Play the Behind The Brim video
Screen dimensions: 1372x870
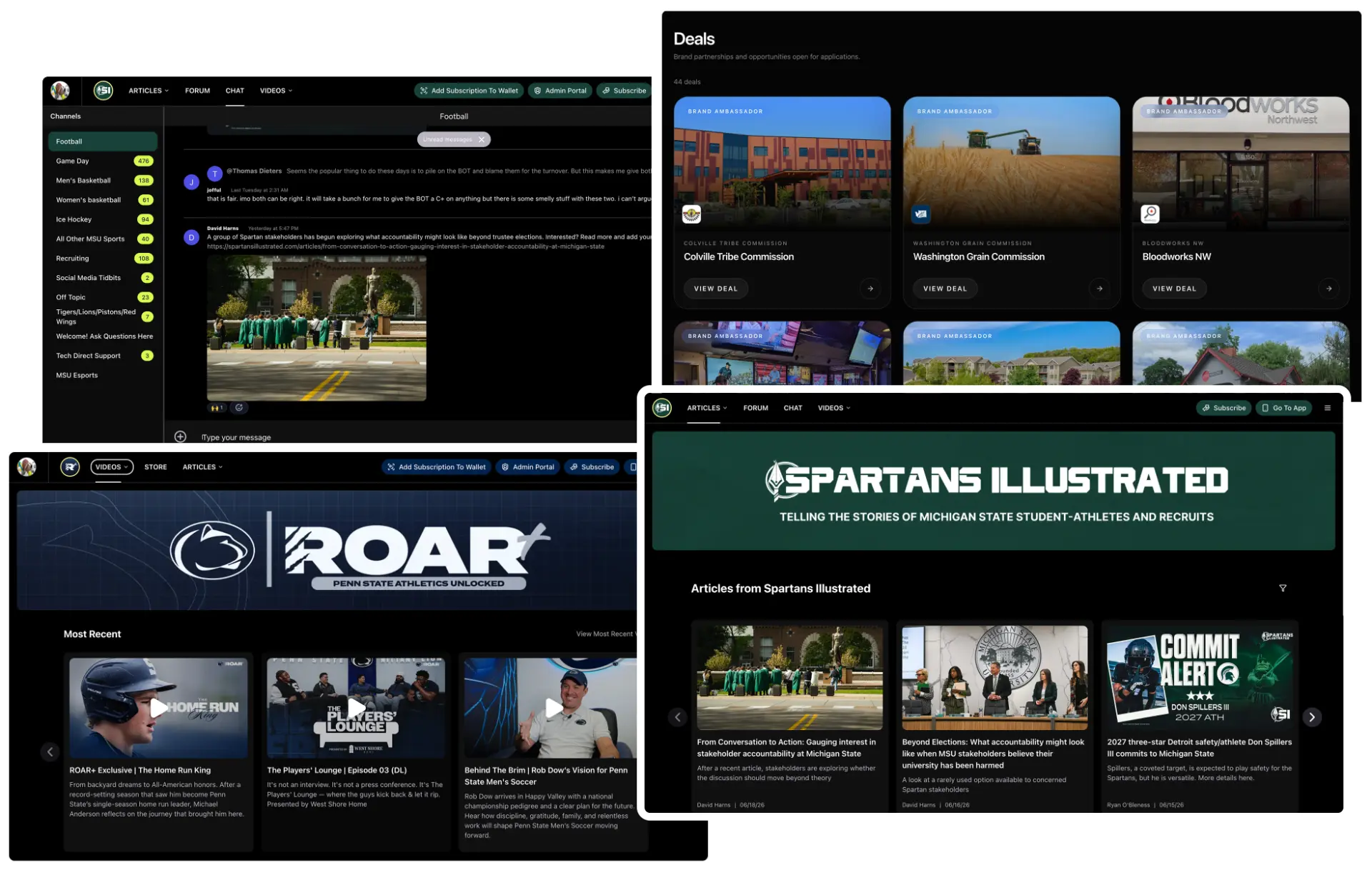point(554,708)
